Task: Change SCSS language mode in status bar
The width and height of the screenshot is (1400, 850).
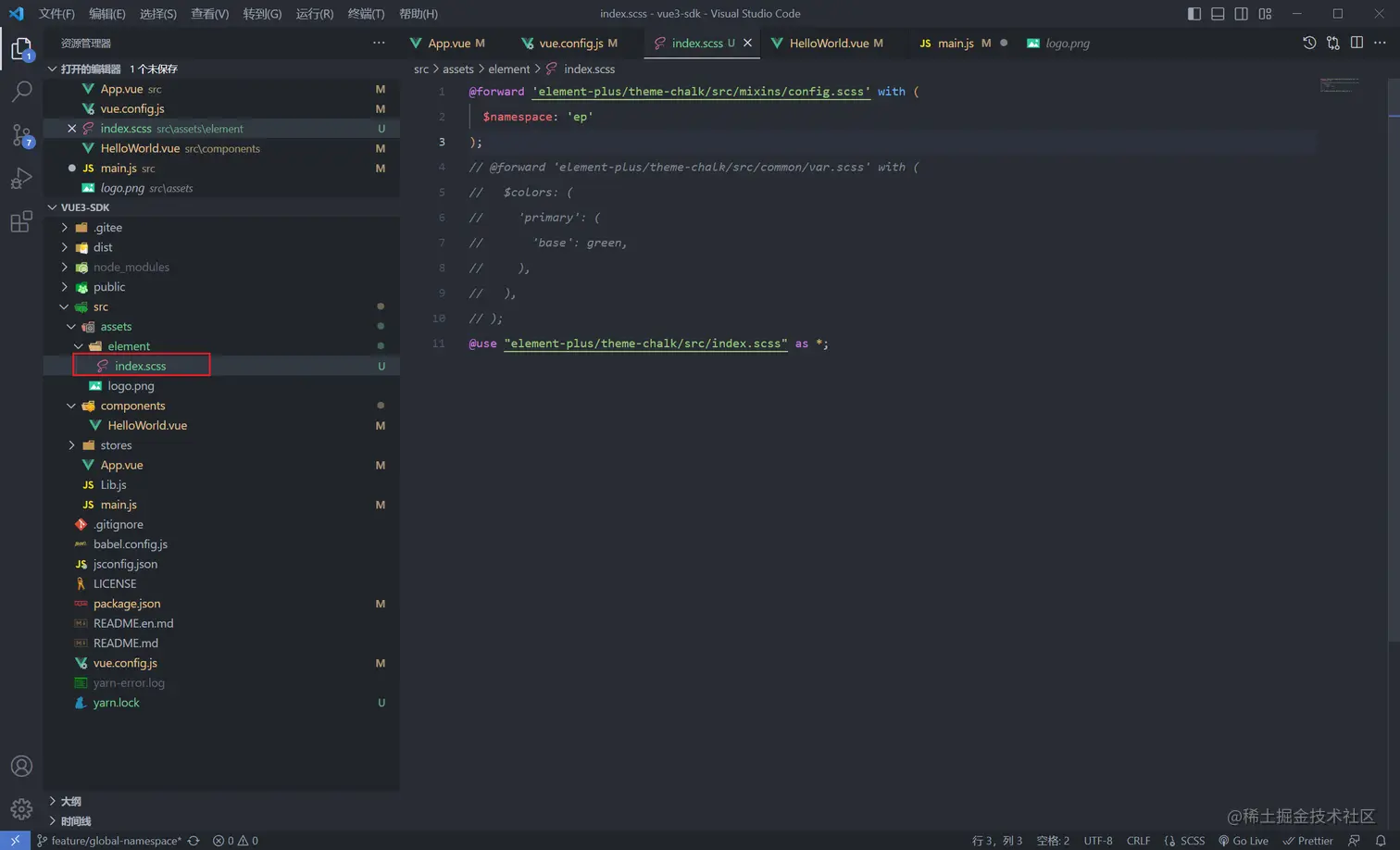Action: [x=1184, y=841]
